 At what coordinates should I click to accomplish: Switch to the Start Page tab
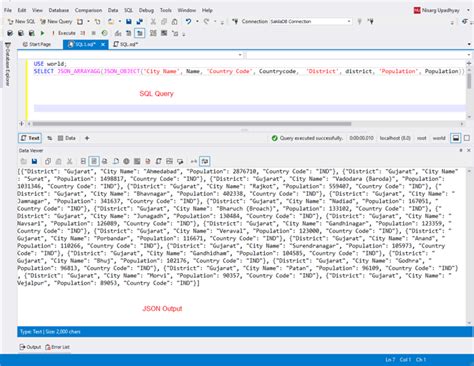click(37, 44)
